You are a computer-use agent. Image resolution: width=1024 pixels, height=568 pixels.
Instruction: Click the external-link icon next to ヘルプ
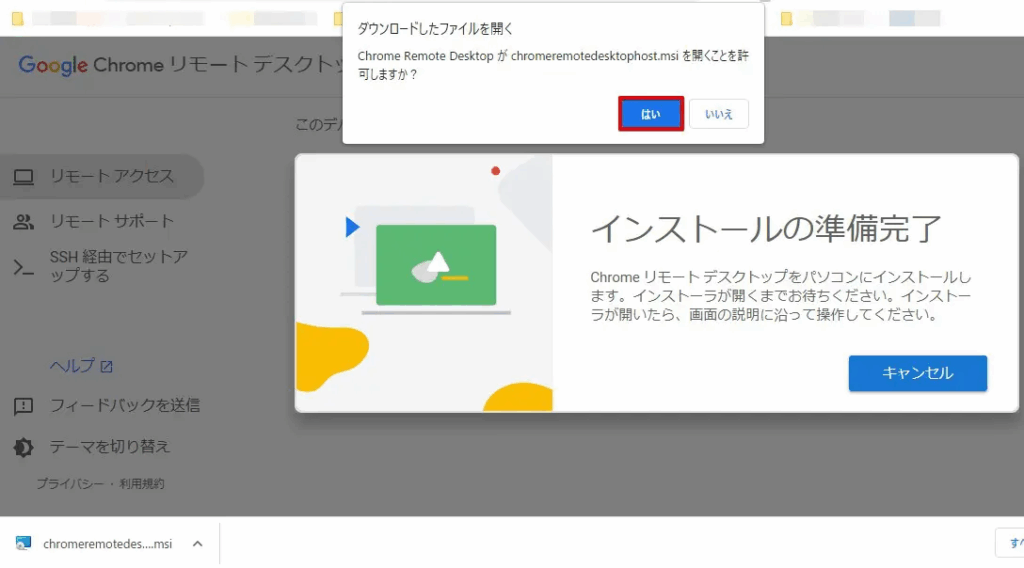coord(107,366)
